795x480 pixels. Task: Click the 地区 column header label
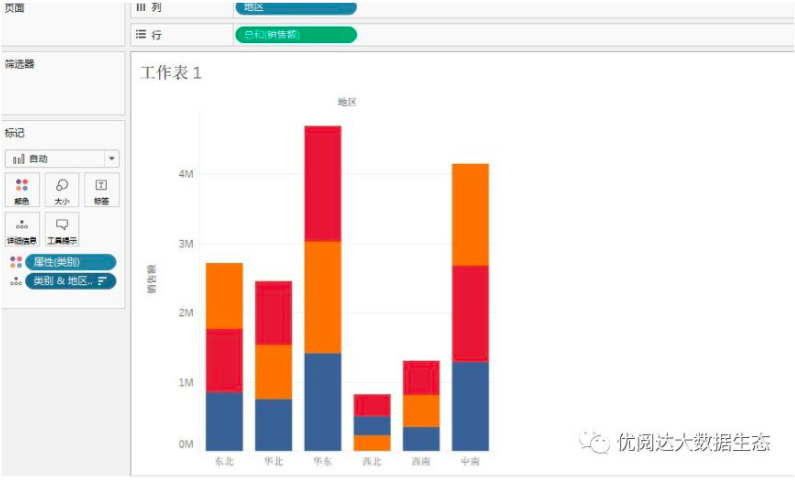[347, 102]
